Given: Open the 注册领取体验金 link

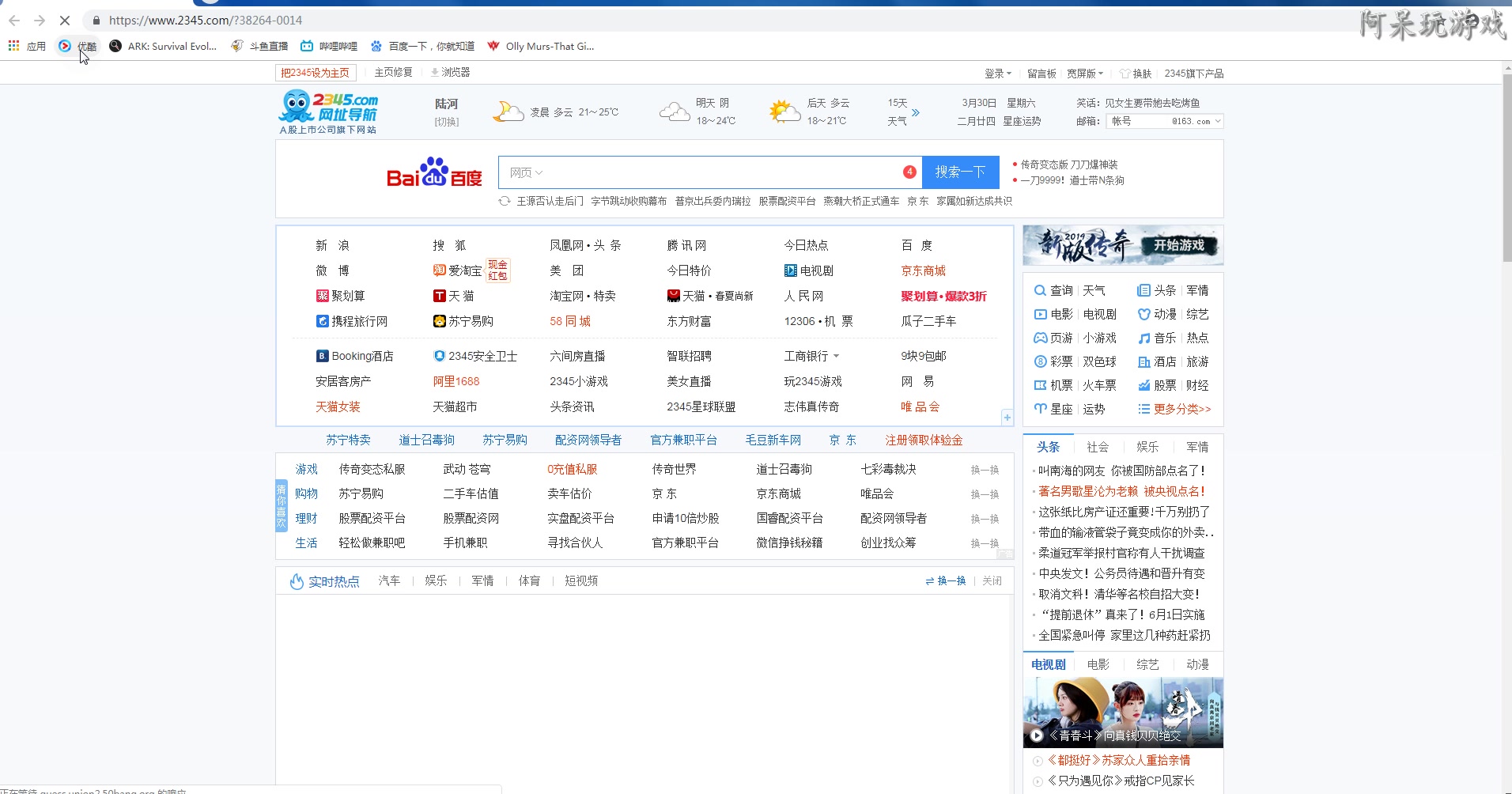Looking at the screenshot, I should tap(924, 440).
